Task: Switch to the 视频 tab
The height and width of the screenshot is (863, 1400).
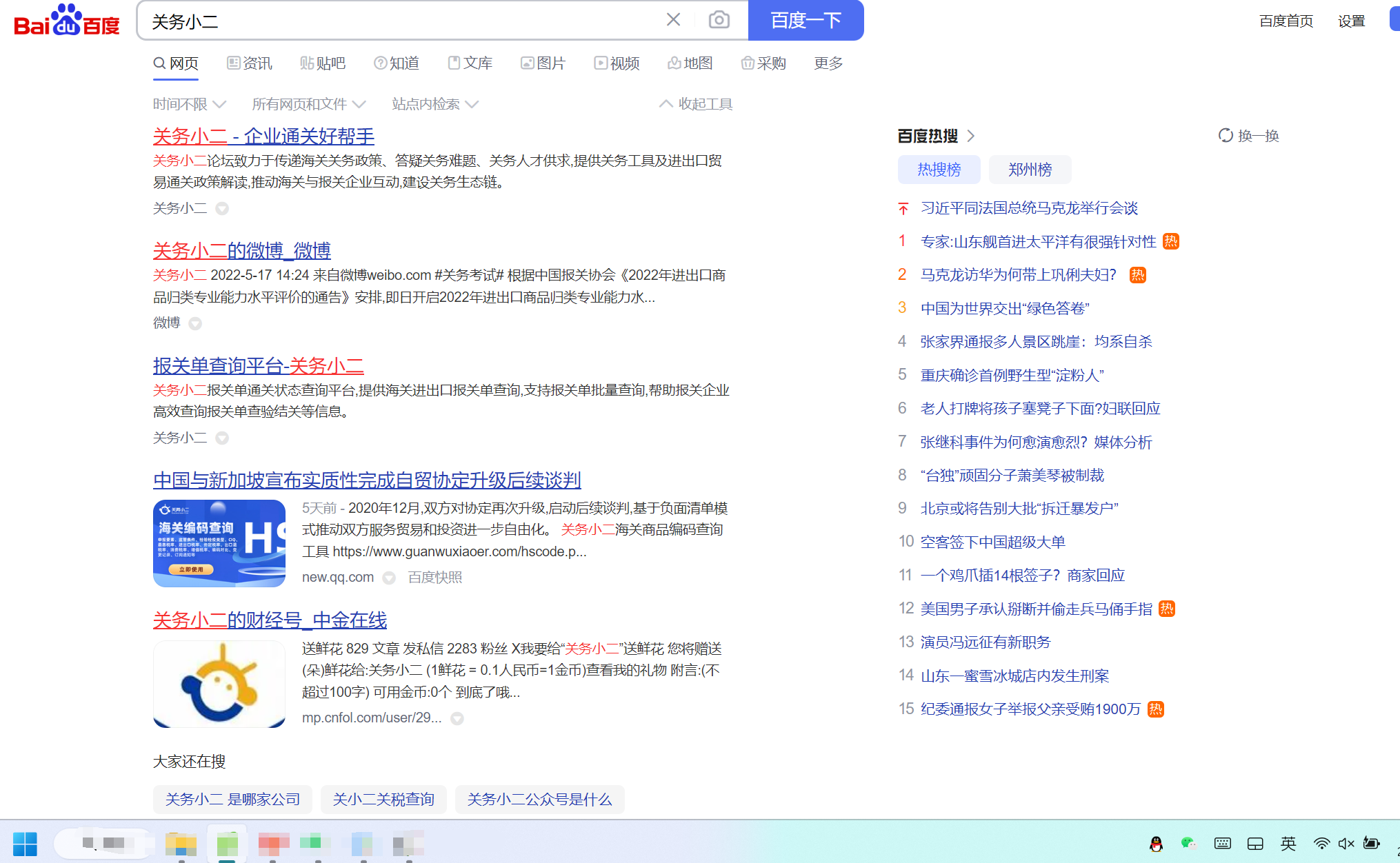Action: 617,63
